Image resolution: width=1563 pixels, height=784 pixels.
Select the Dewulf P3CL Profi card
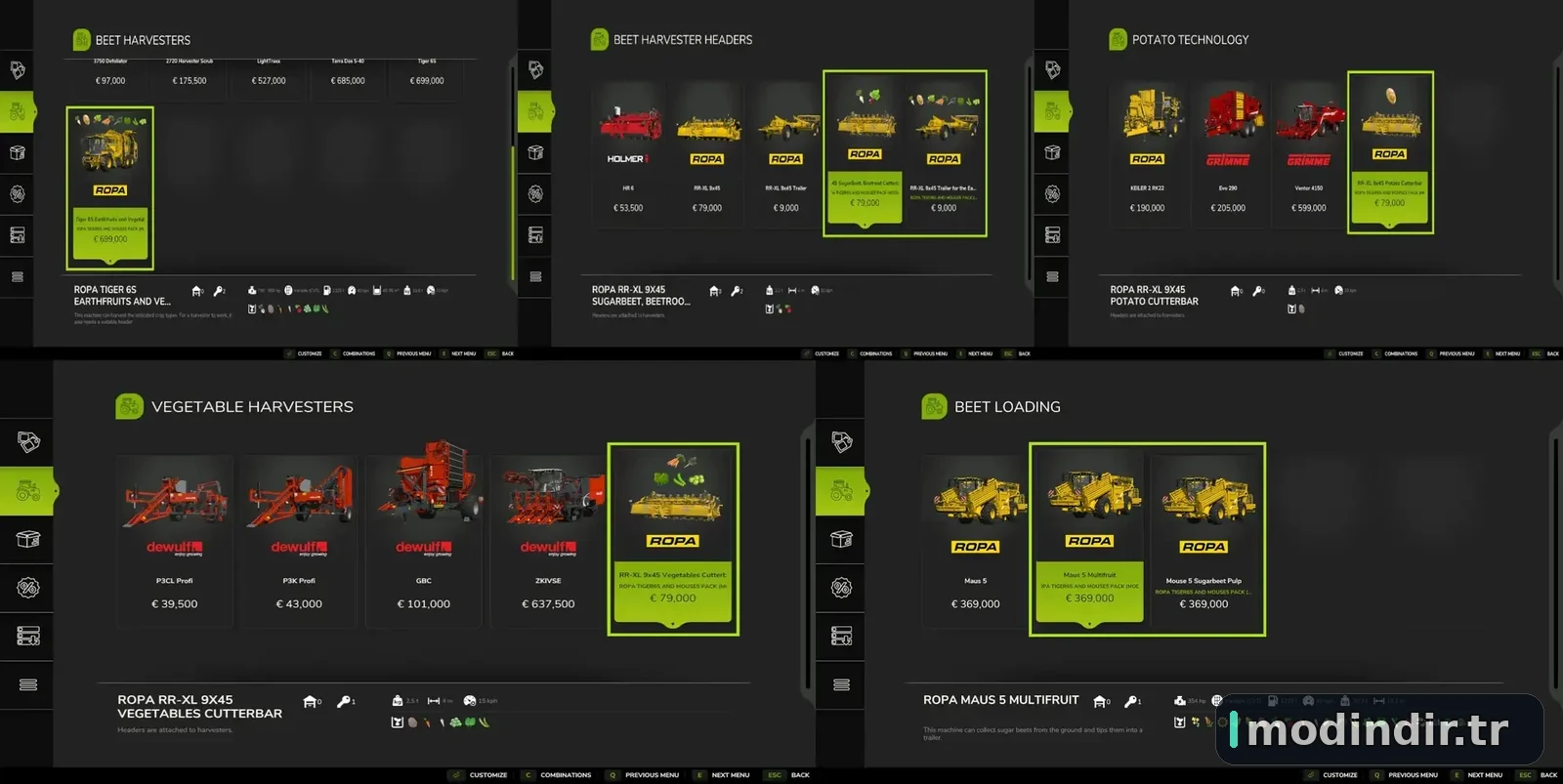175,540
